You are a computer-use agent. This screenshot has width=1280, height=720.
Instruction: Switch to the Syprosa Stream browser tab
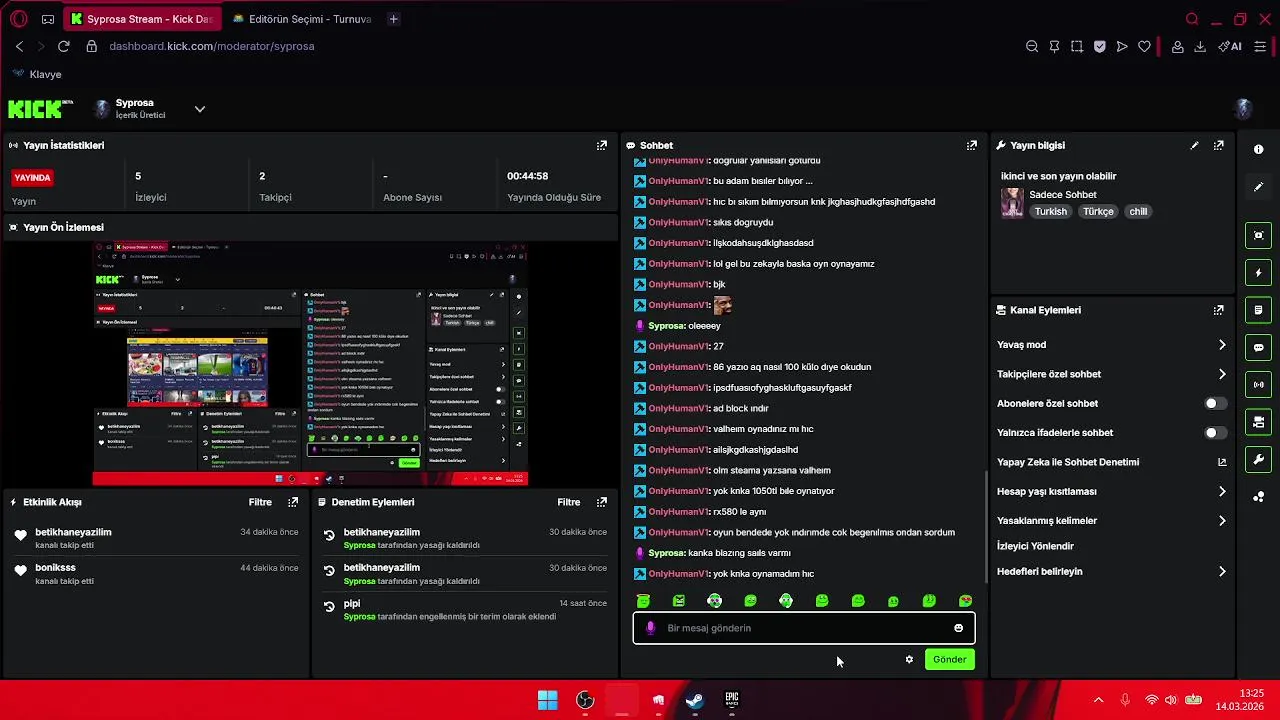[x=142, y=19]
